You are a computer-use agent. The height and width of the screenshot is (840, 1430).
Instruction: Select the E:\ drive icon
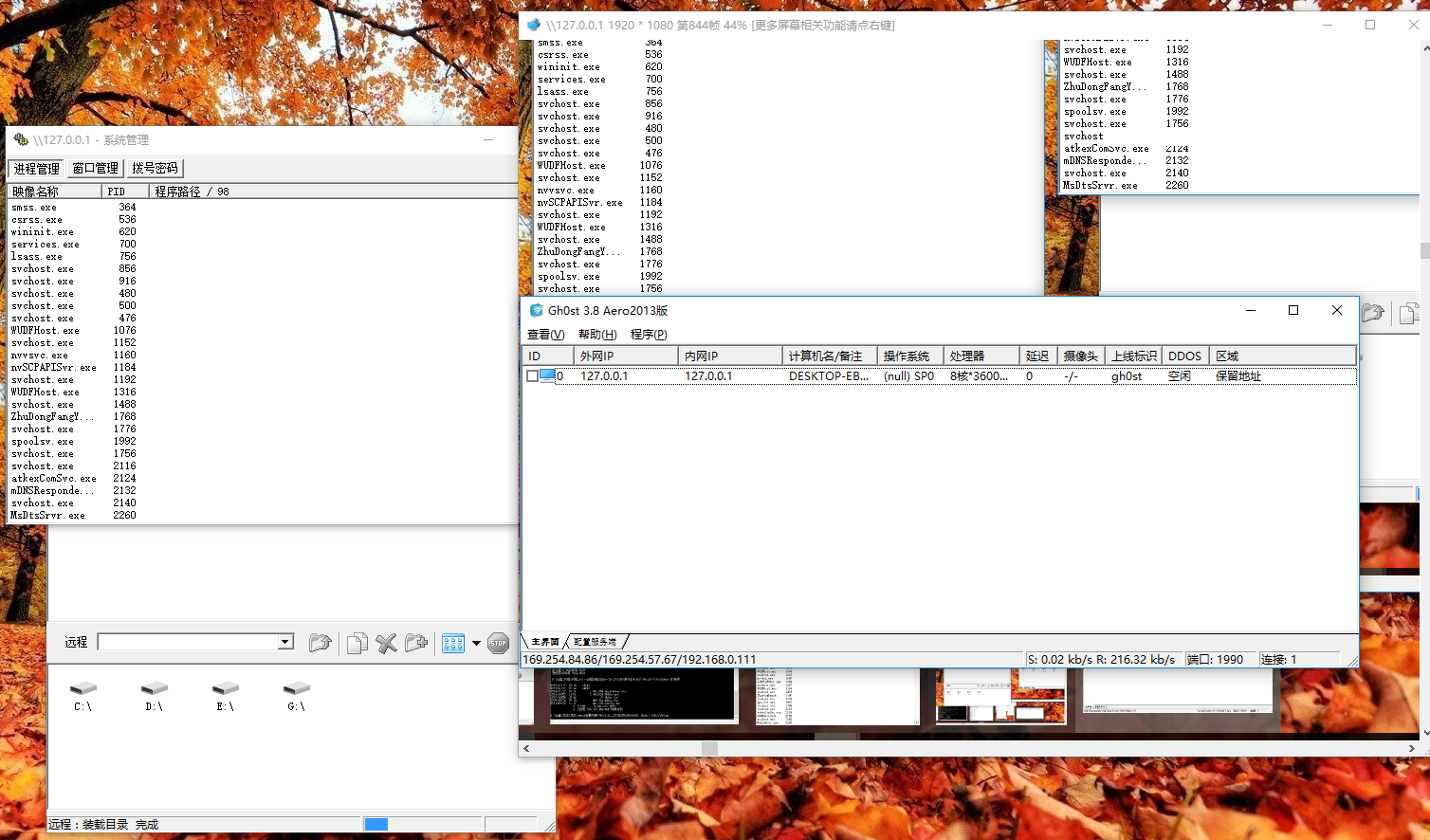point(226,696)
